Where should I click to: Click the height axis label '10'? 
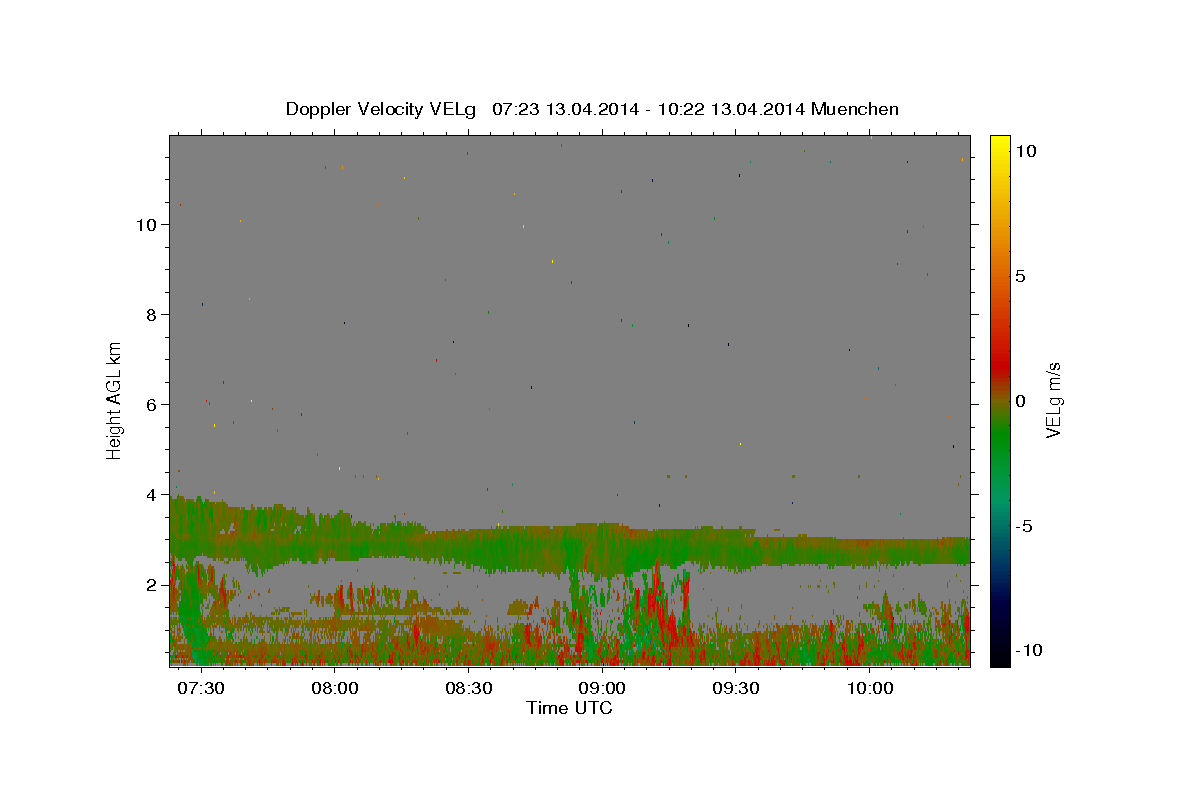coord(147,224)
